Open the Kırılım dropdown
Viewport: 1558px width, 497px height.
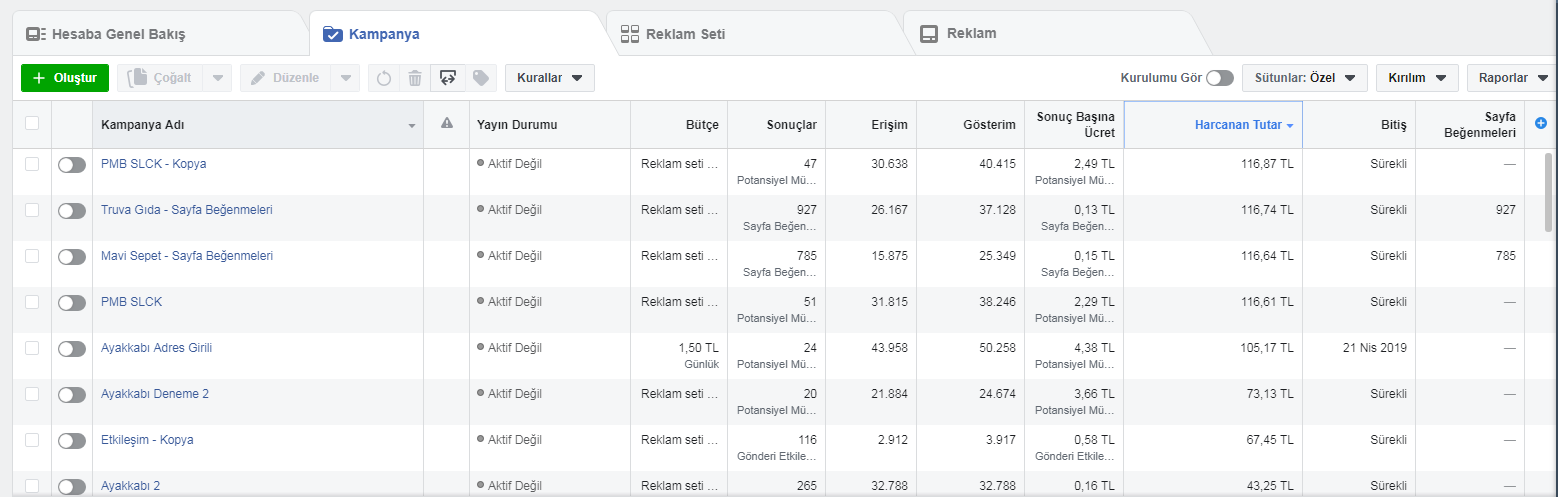coord(1417,78)
